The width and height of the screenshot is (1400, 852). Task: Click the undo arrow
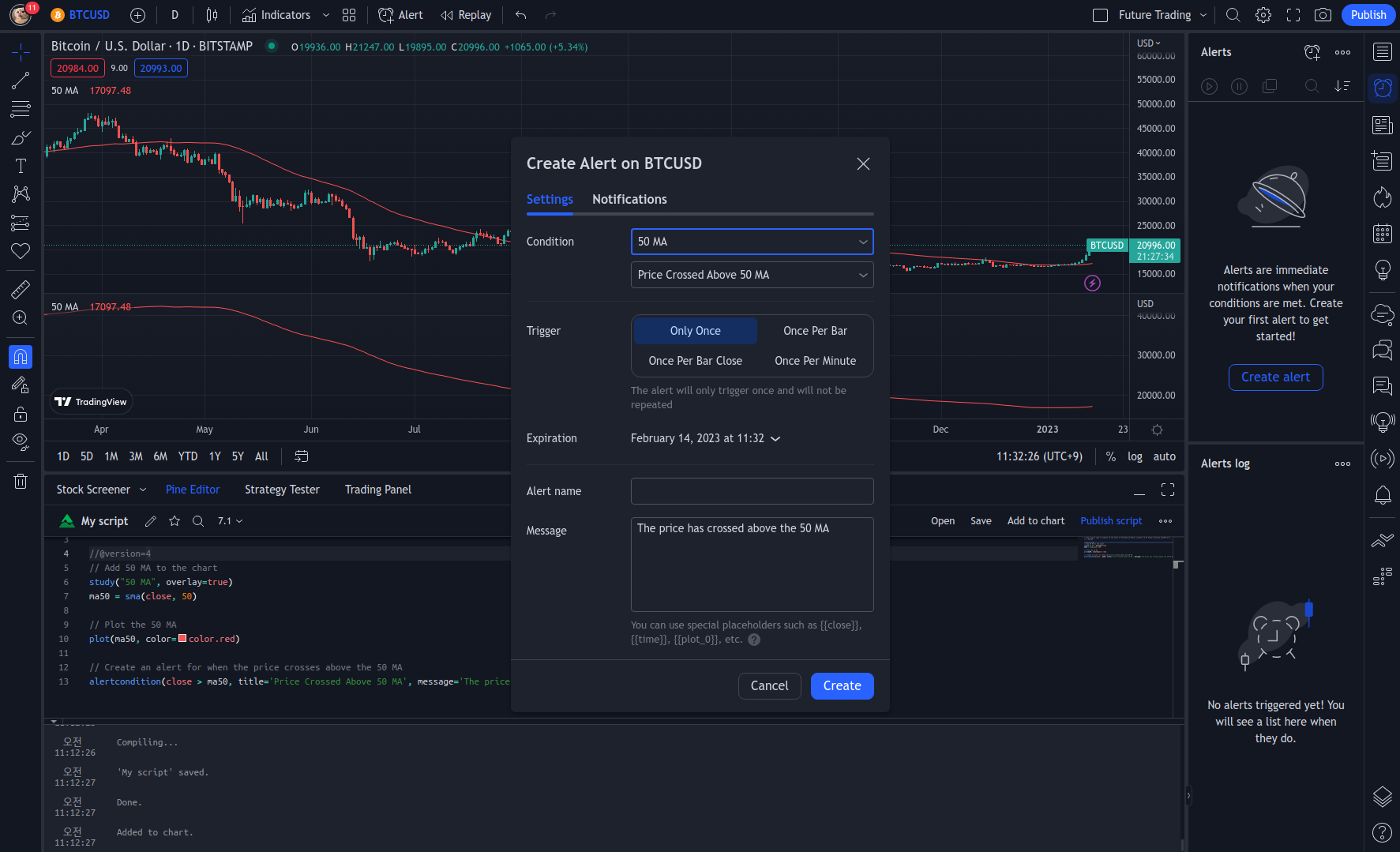click(520, 15)
